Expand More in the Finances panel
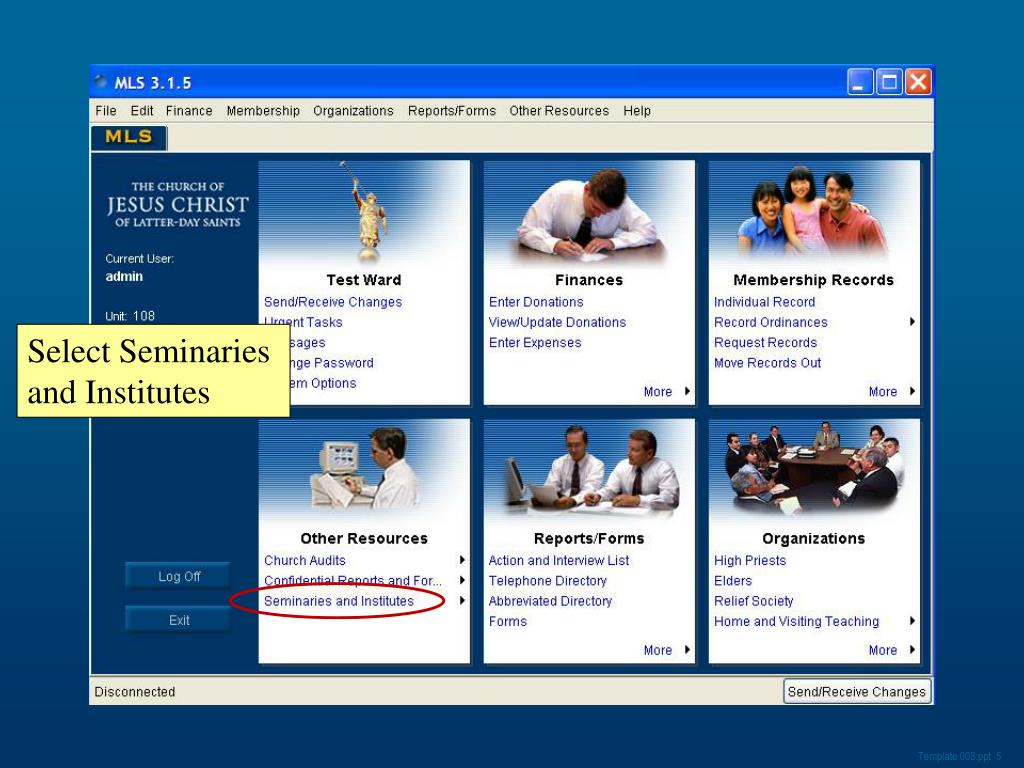The image size is (1024, 768). click(666, 392)
